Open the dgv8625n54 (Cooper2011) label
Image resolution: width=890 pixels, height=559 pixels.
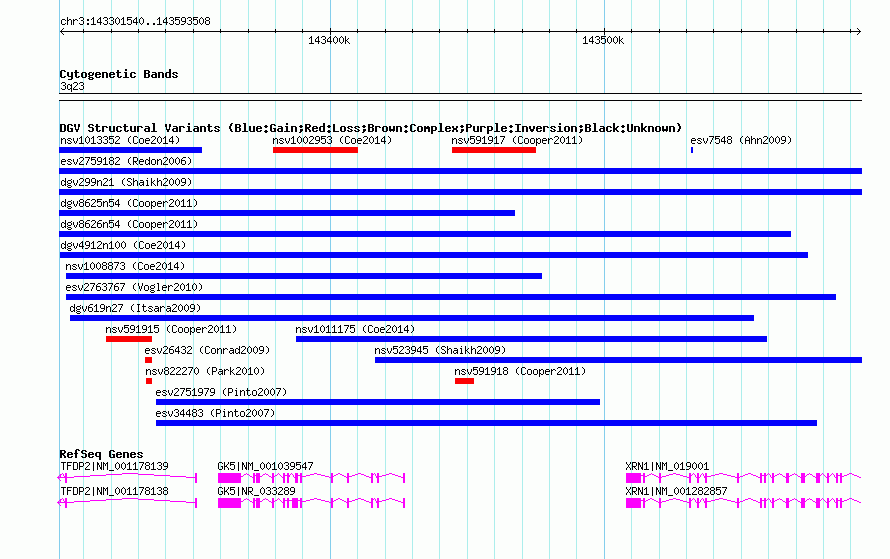coord(129,203)
